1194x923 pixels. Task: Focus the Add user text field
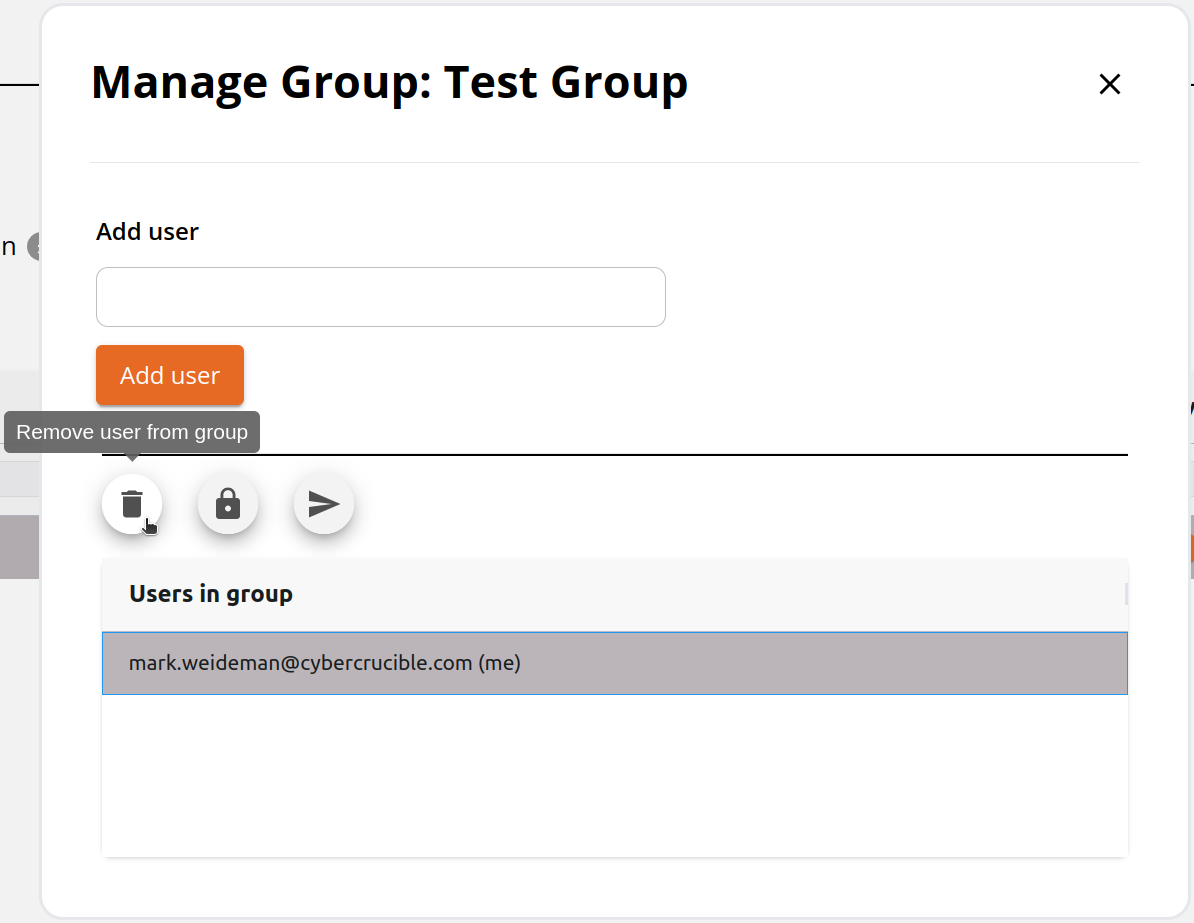[381, 297]
